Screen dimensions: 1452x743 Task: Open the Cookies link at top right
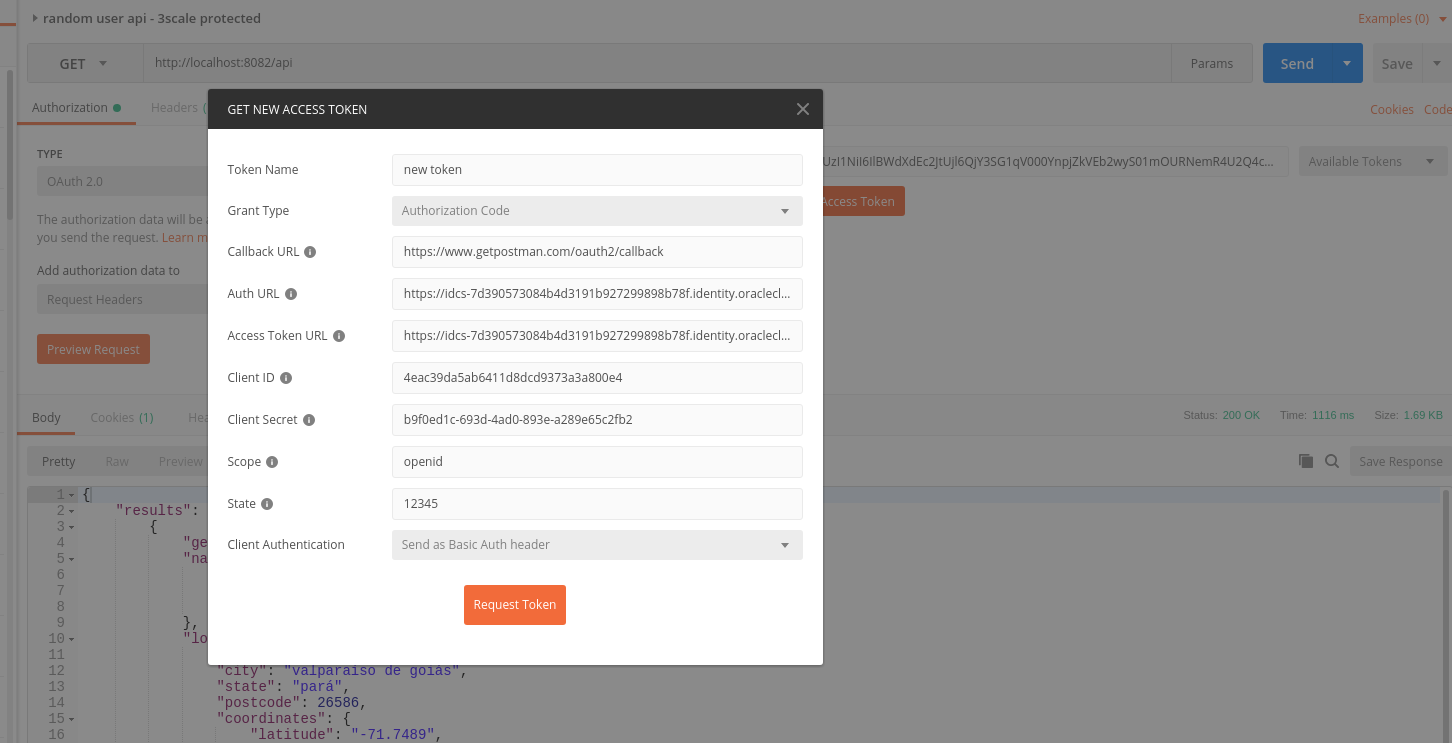pos(1391,109)
